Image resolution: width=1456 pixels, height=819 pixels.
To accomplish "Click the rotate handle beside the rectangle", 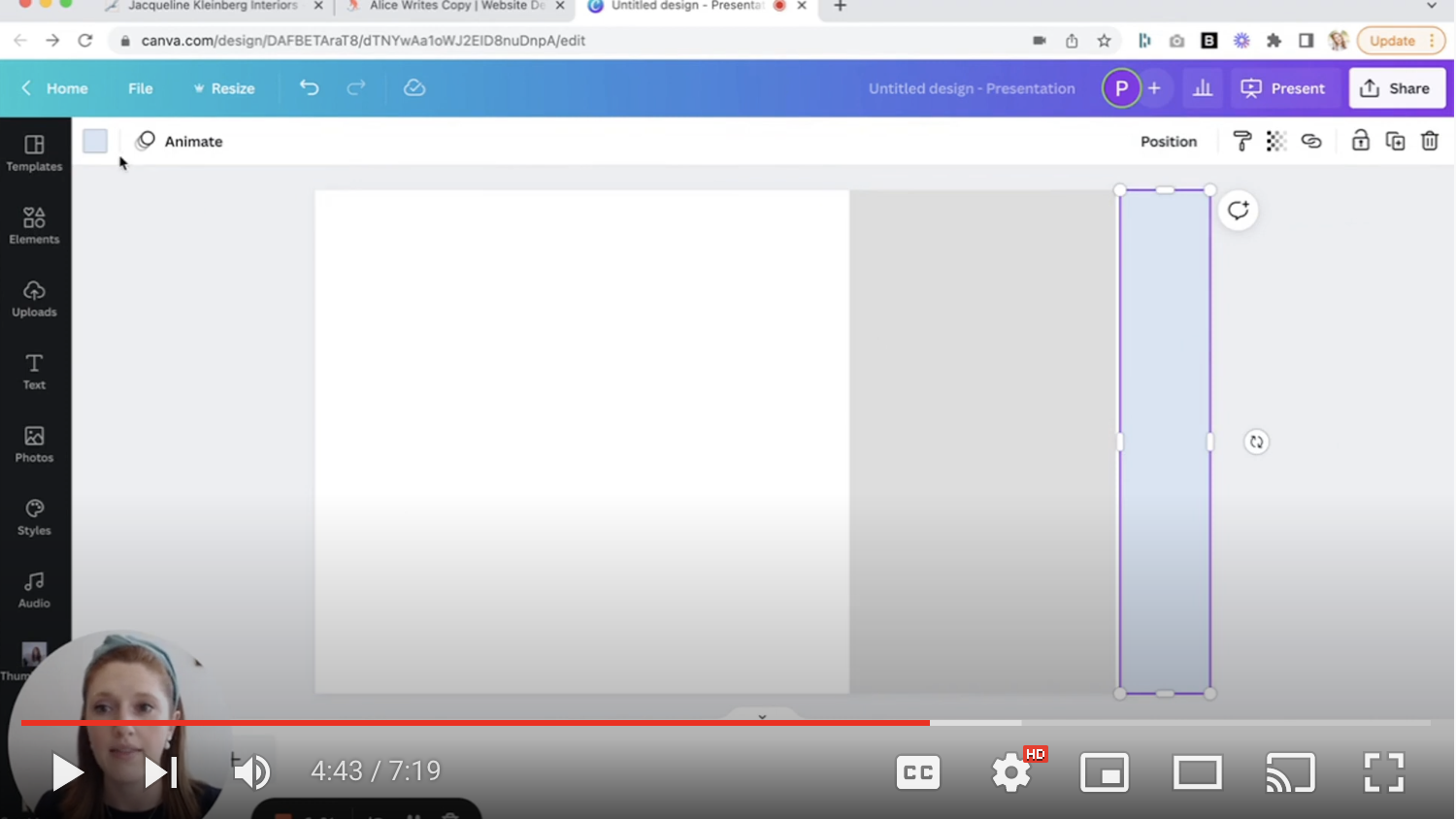I will [1257, 442].
